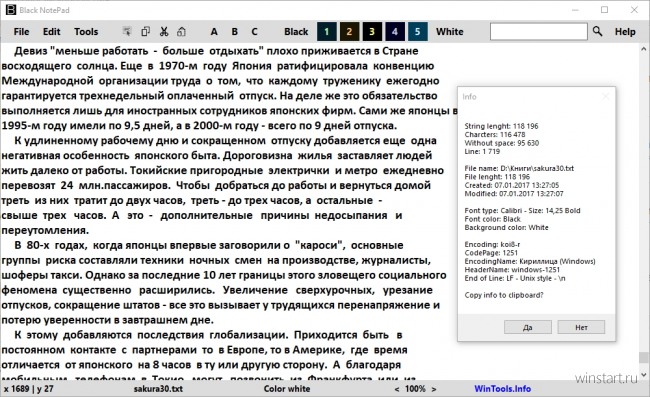Click the Black NotePad app logo icon

point(11,10)
